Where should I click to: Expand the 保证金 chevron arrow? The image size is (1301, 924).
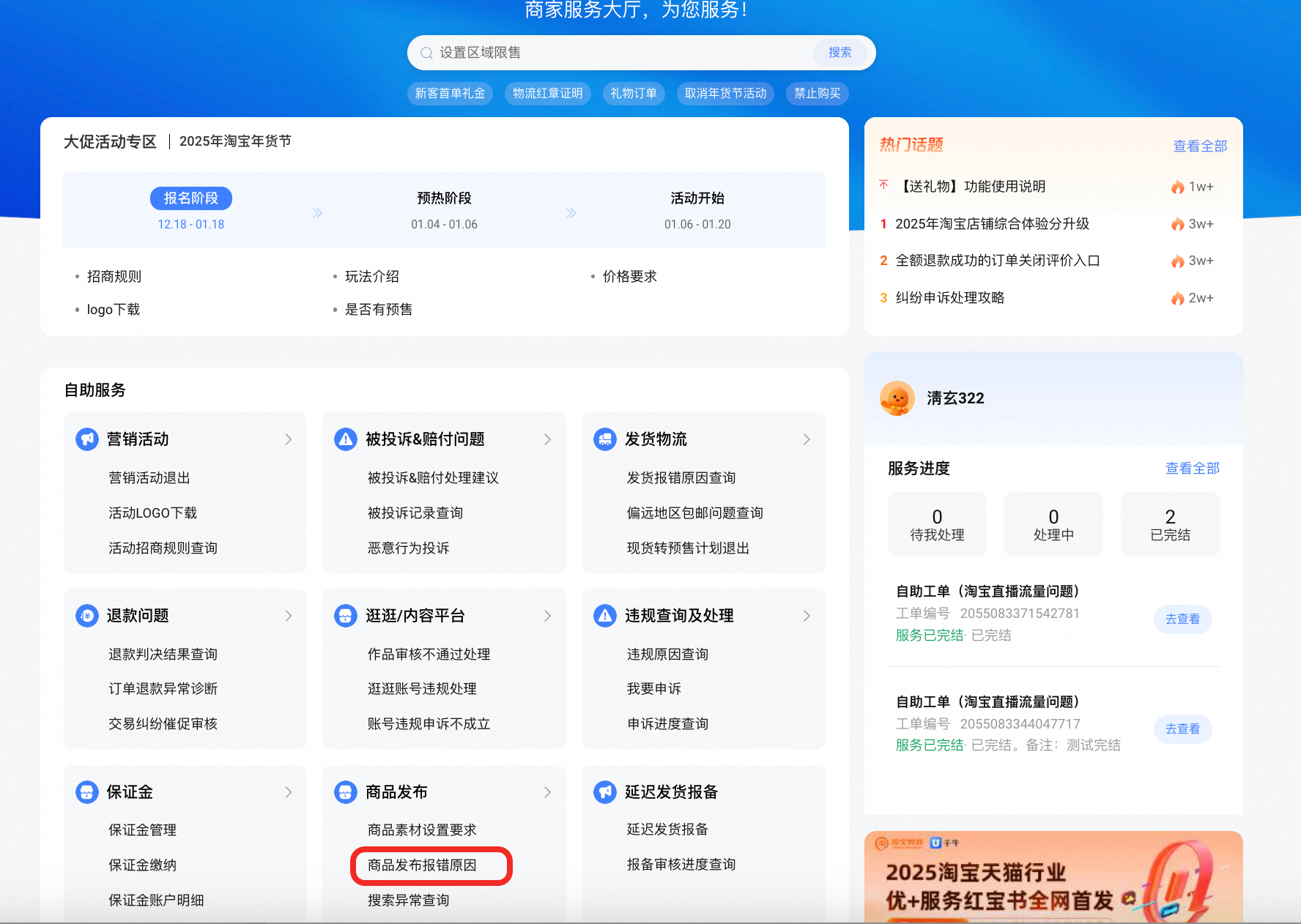point(289,792)
